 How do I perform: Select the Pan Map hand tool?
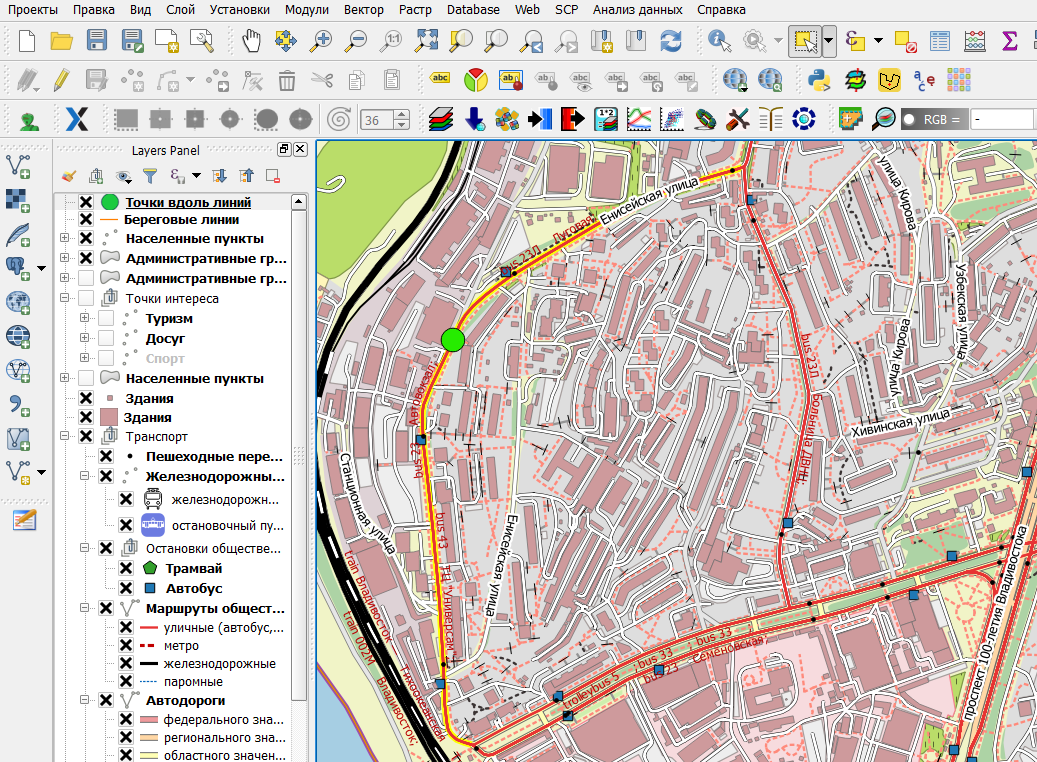251,41
